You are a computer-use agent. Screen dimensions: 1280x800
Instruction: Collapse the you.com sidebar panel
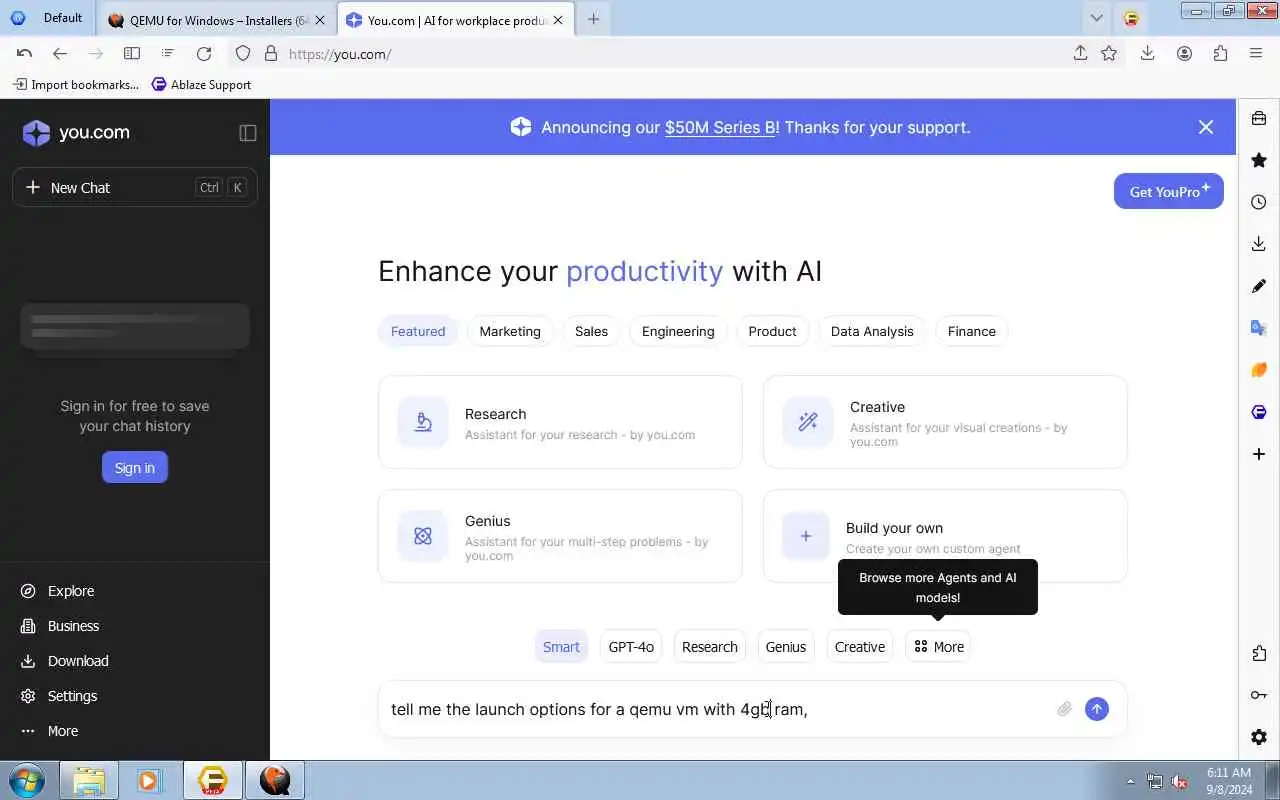coord(248,132)
